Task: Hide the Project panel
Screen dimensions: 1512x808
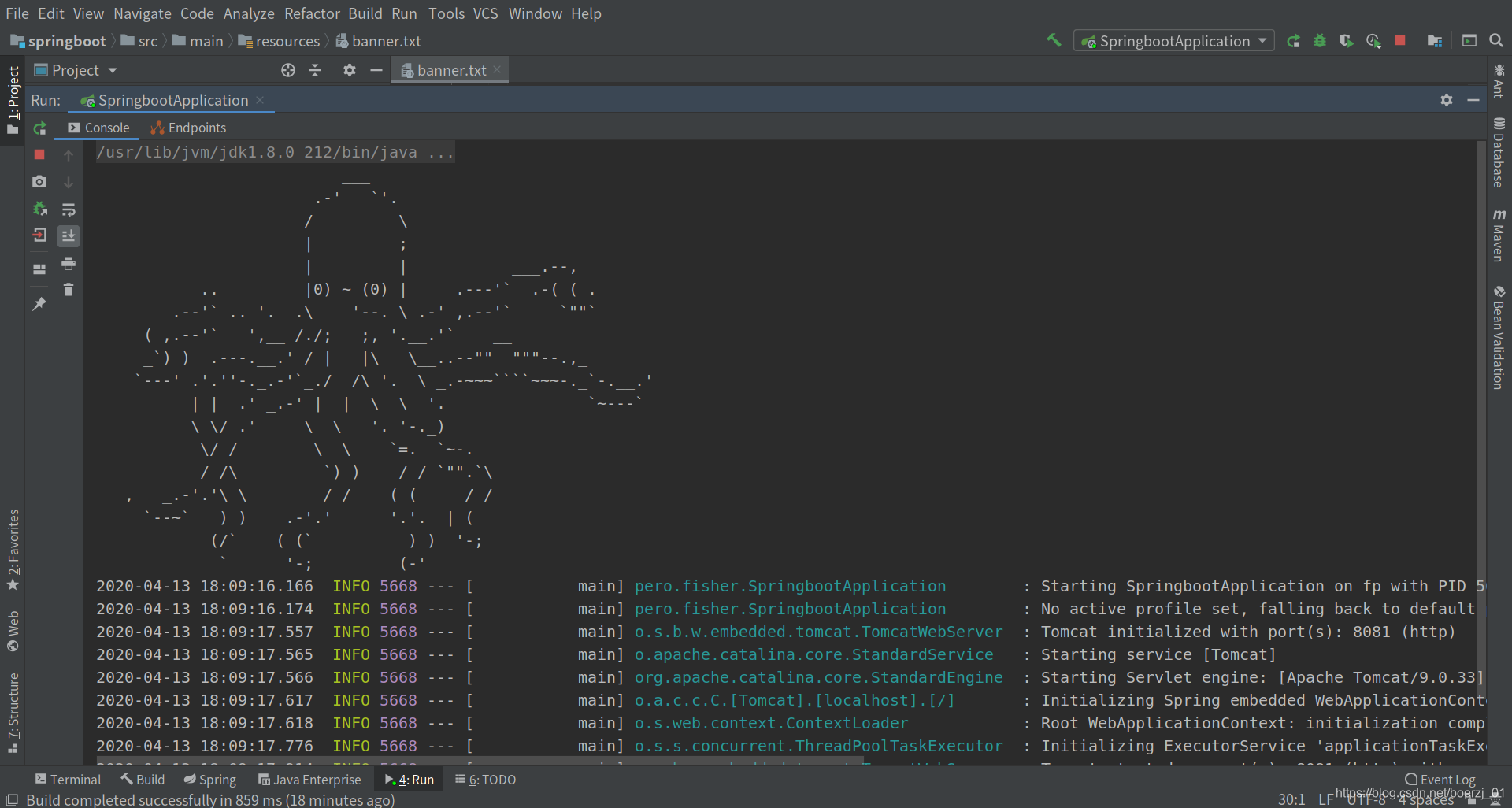Action: pos(376,70)
